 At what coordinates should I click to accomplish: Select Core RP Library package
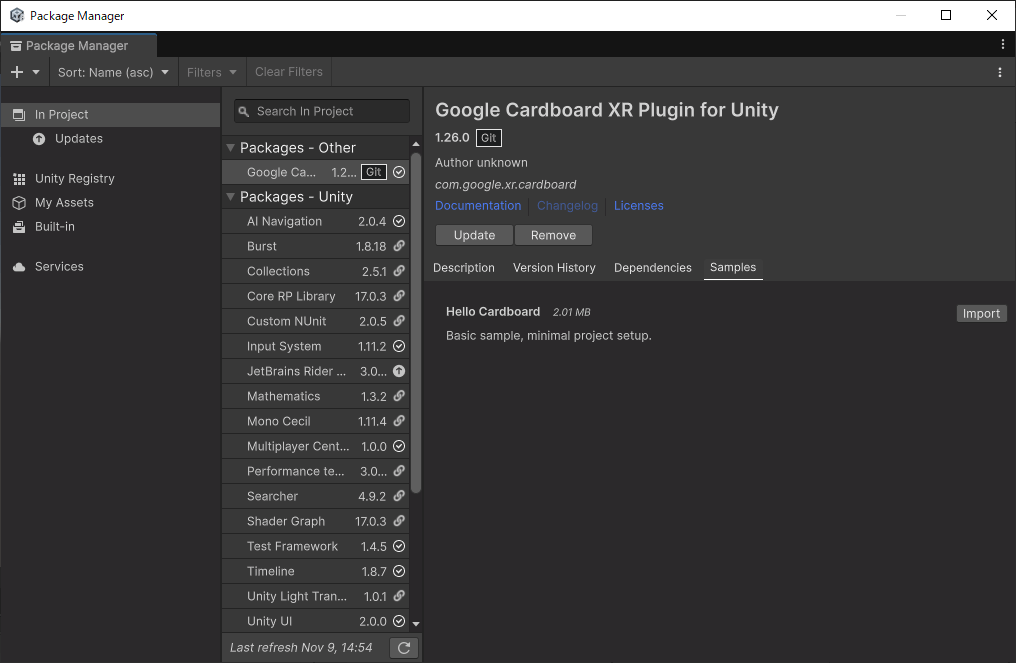[316, 296]
